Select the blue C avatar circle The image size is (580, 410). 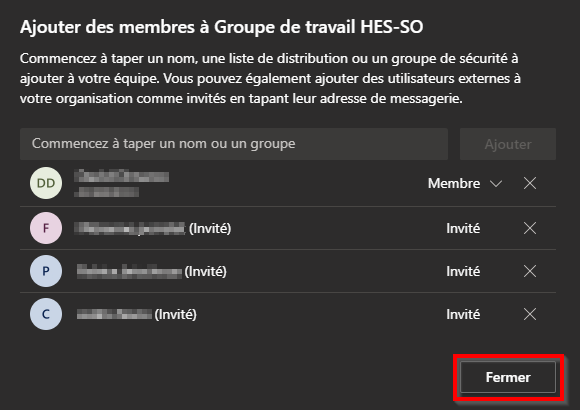pyautogui.click(x=46, y=314)
